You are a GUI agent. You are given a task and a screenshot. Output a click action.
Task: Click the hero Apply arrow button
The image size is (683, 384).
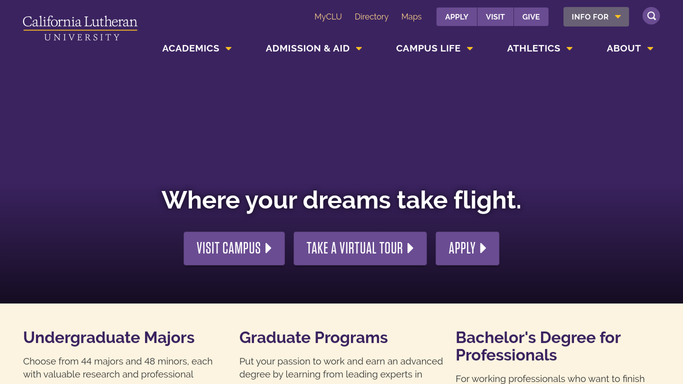pyautogui.click(x=467, y=248)
